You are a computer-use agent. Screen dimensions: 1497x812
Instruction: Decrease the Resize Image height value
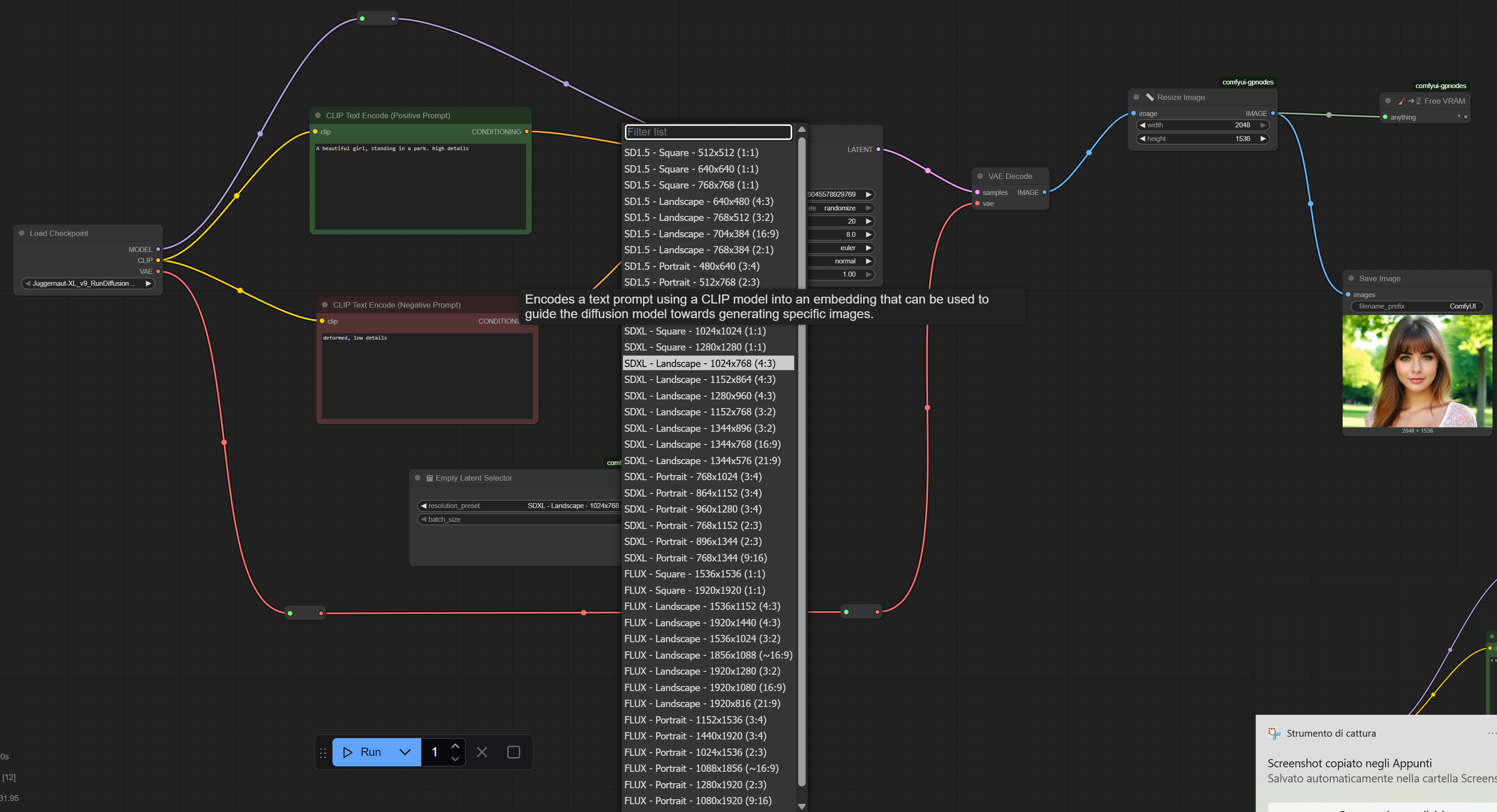pos(1143,139)
